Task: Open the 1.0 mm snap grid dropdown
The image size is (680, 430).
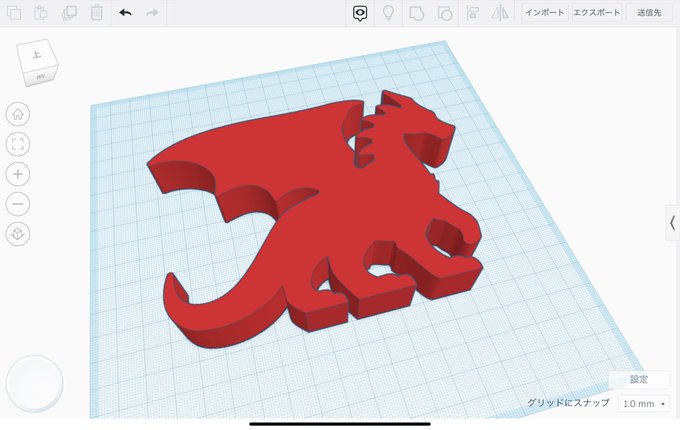Action: 644,404
